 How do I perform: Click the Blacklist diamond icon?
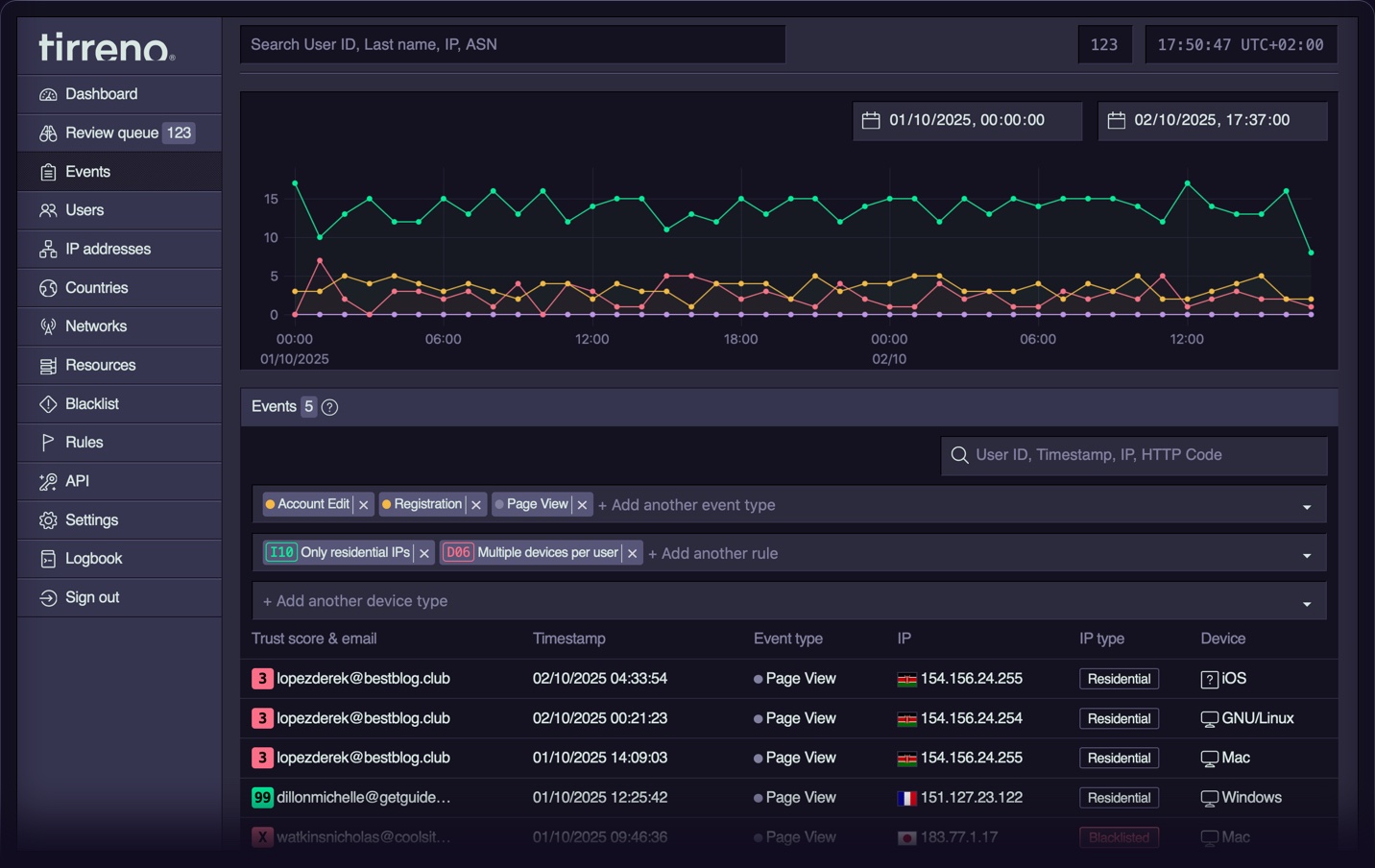click(x=48, y=403)
